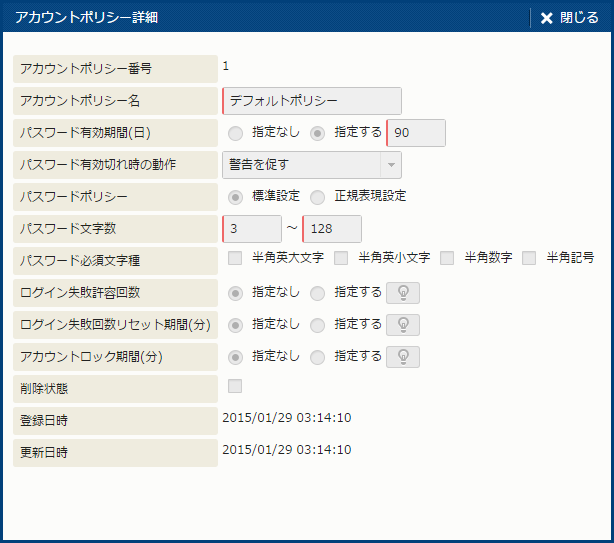Screen dimensions: 614x543
Task: Click the lightbulb icon for アカウントロック期間
Action: coord(402,357)
